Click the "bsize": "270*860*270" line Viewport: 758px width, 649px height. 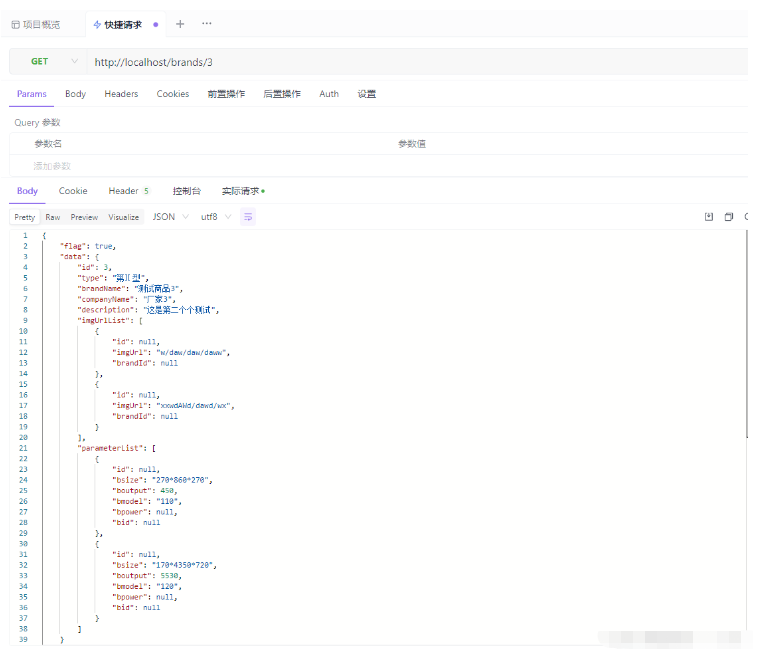pyautogui.click(x=162, y=480)
